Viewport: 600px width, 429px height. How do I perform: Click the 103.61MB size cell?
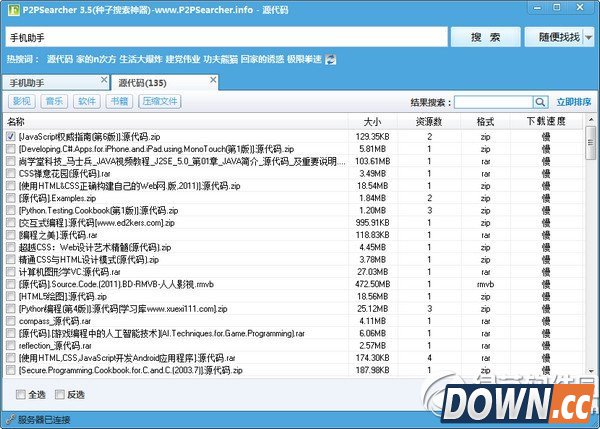click(x=373, y=161)
